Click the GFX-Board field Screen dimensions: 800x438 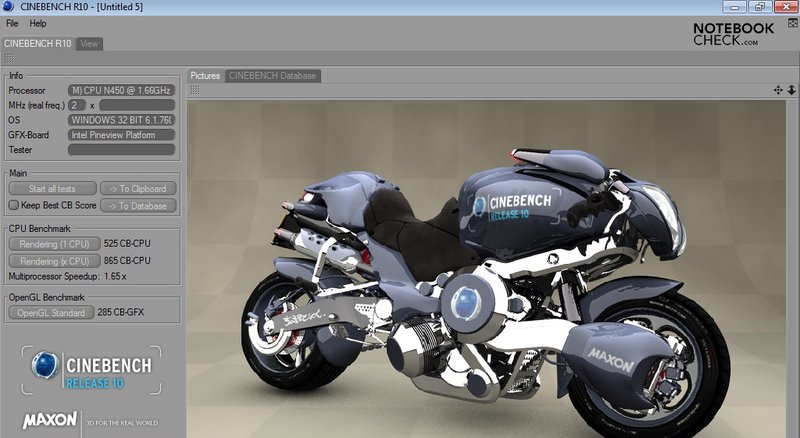(121, 135)
